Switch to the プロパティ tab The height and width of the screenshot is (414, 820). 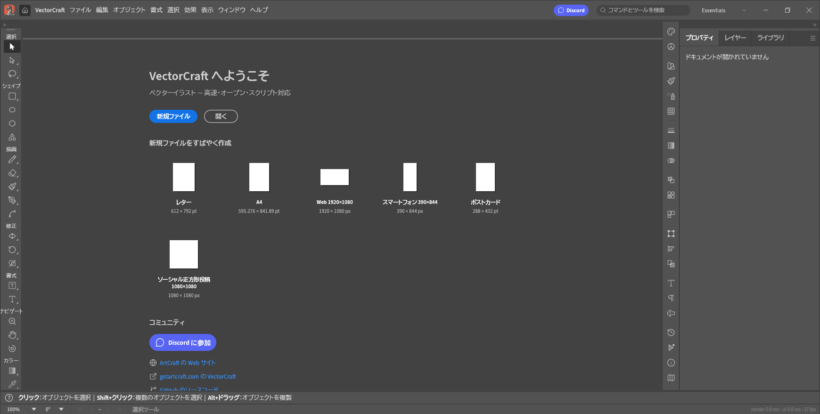click(x=699, y=38)
